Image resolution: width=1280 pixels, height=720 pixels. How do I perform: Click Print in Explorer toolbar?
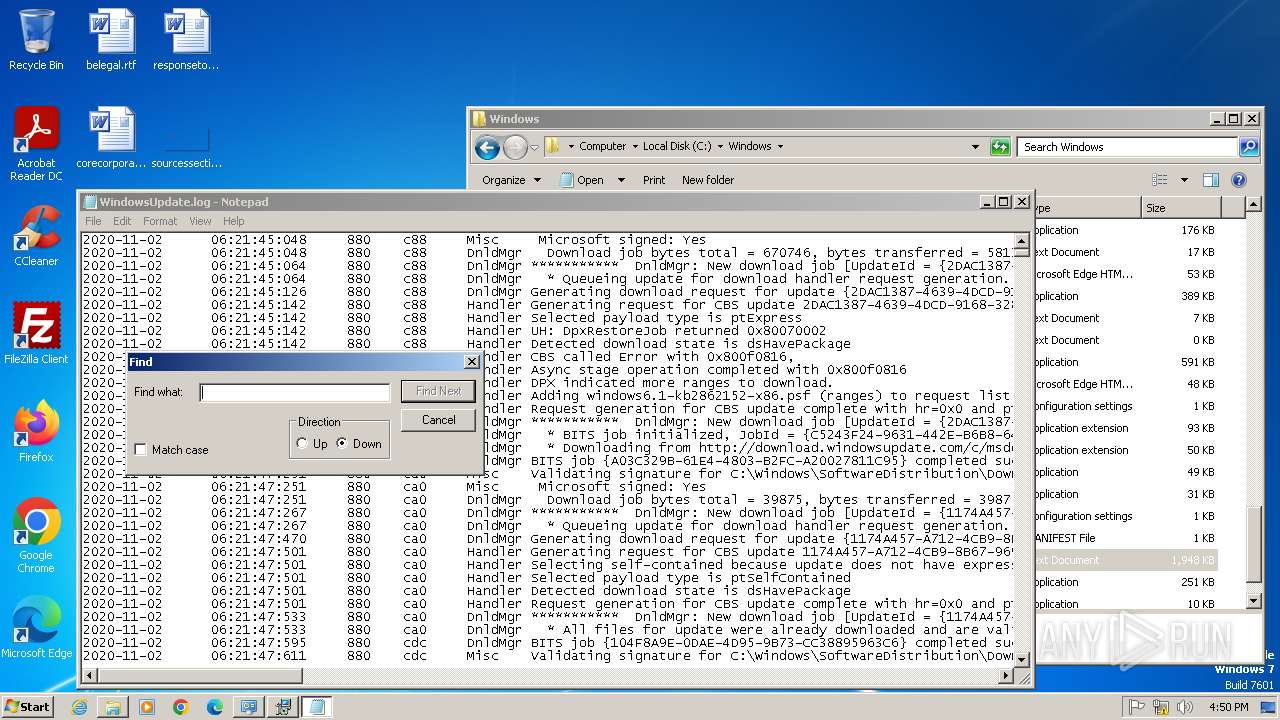point(654,180)
